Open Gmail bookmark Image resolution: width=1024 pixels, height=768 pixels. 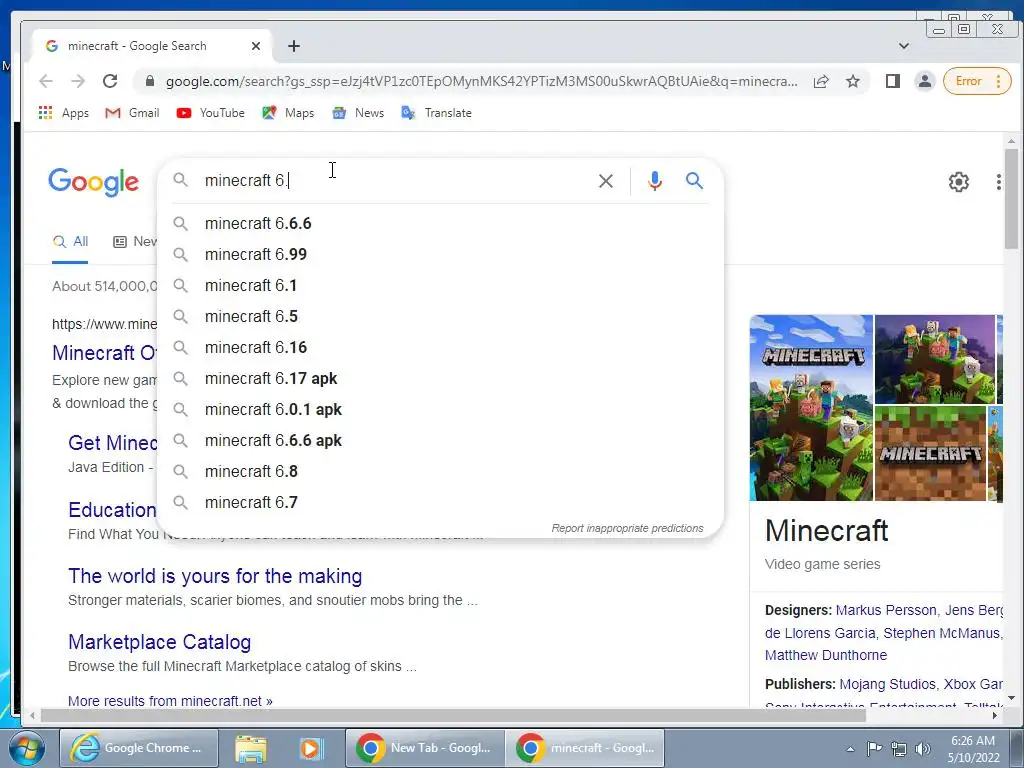coord(132,113)
